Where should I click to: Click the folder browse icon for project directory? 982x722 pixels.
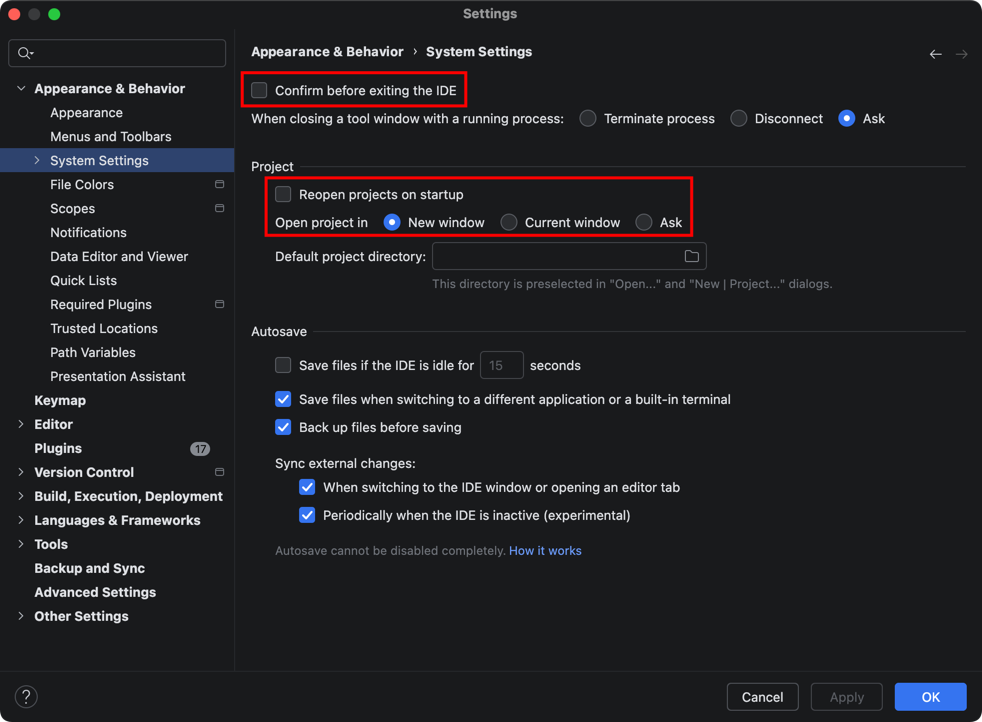tap(691, 256)
